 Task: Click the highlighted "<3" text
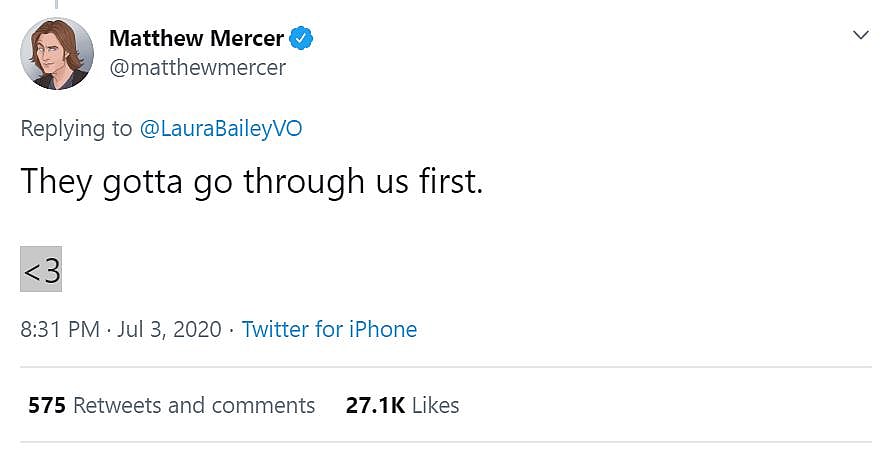[41, 269]
